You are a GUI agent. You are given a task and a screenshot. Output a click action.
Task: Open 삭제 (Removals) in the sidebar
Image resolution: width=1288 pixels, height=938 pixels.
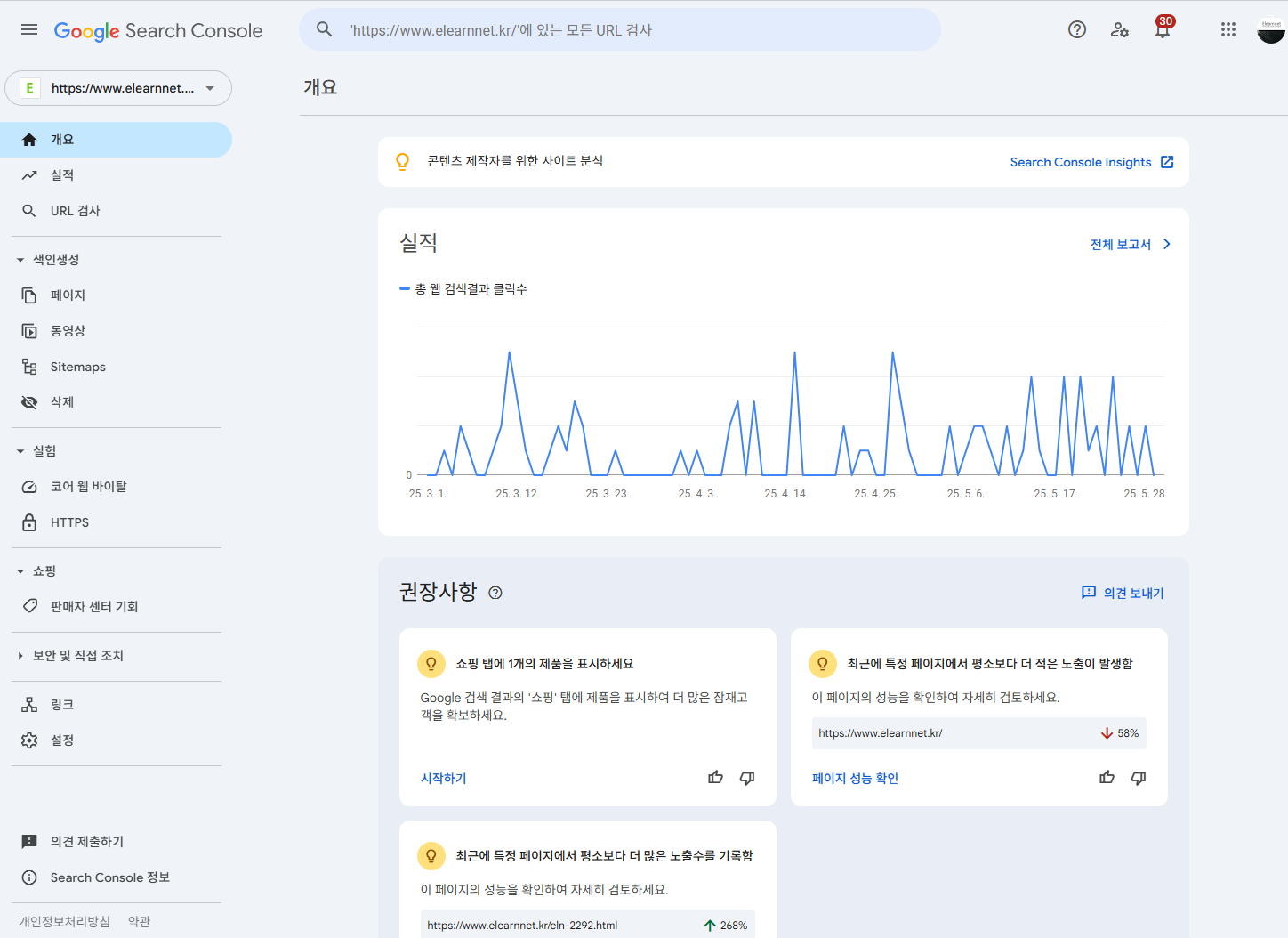pos(60,401)
